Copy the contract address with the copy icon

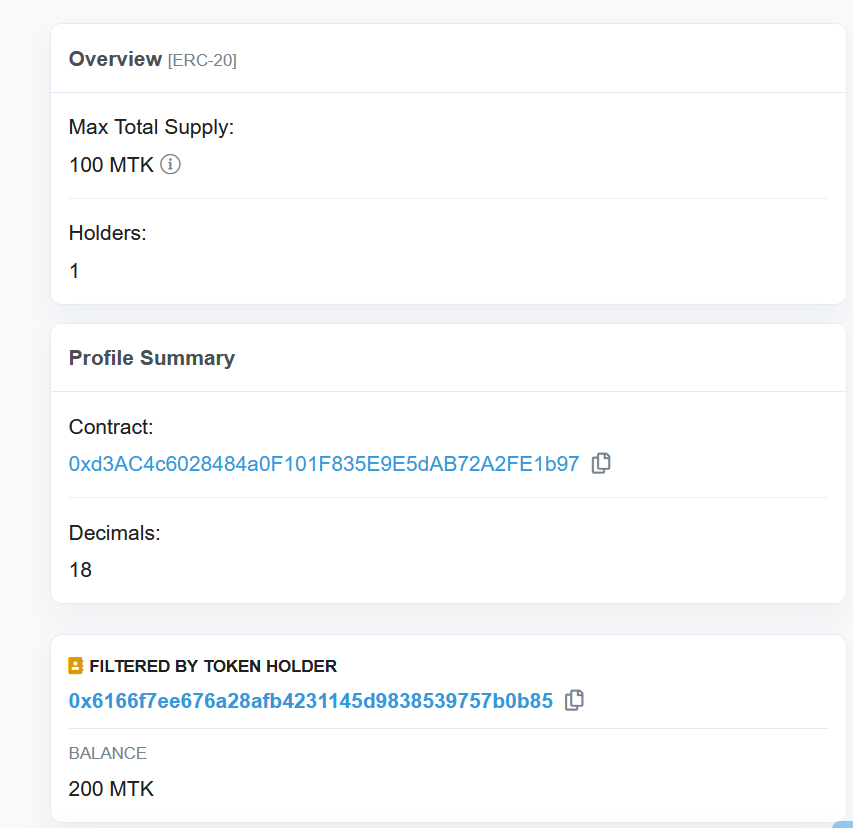point(601,464)
